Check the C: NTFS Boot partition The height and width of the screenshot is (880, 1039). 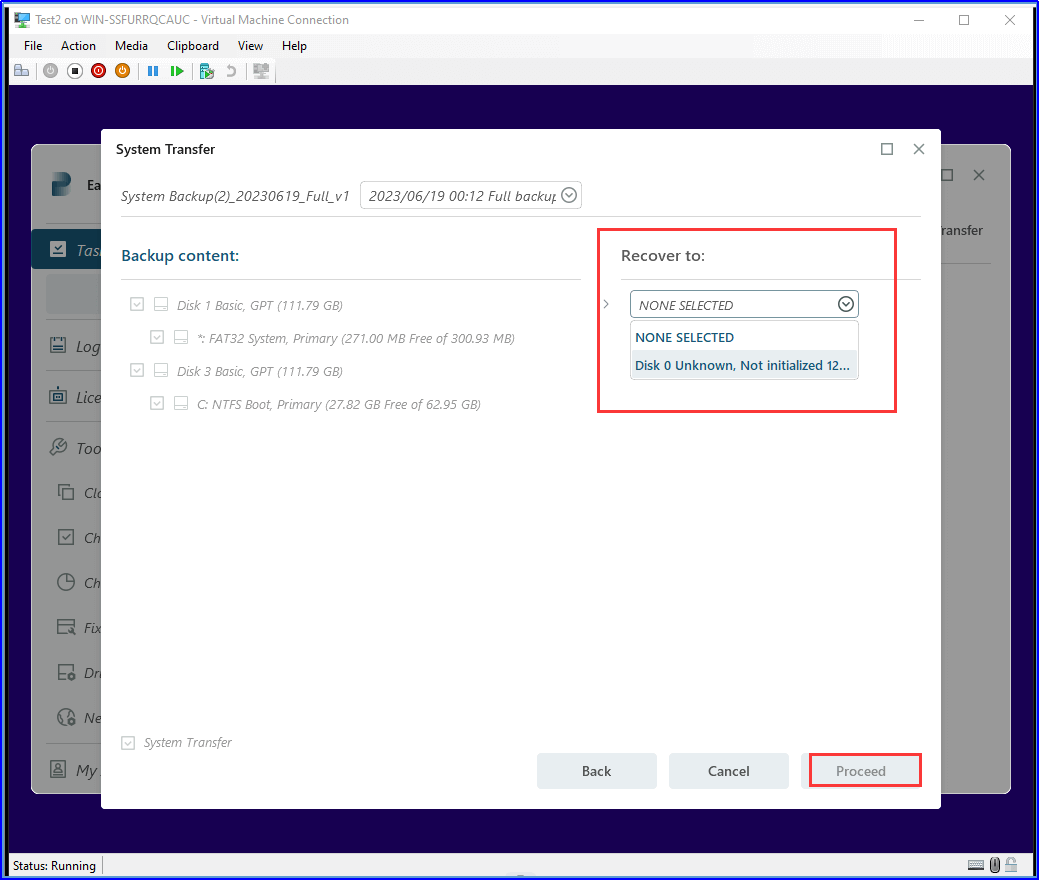click(x=157, y=404)
